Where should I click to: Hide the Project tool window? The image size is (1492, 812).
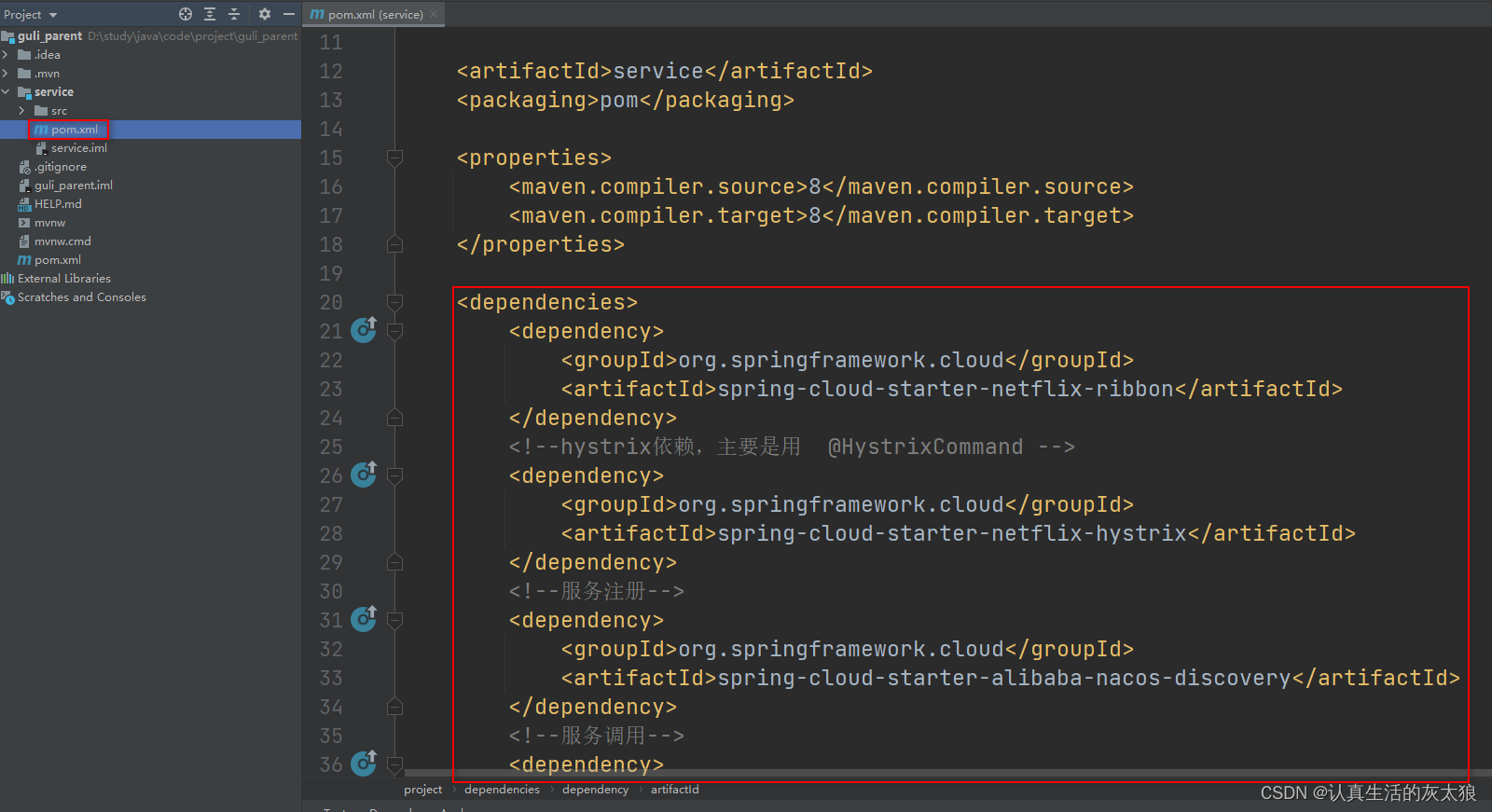coord(289,14)
